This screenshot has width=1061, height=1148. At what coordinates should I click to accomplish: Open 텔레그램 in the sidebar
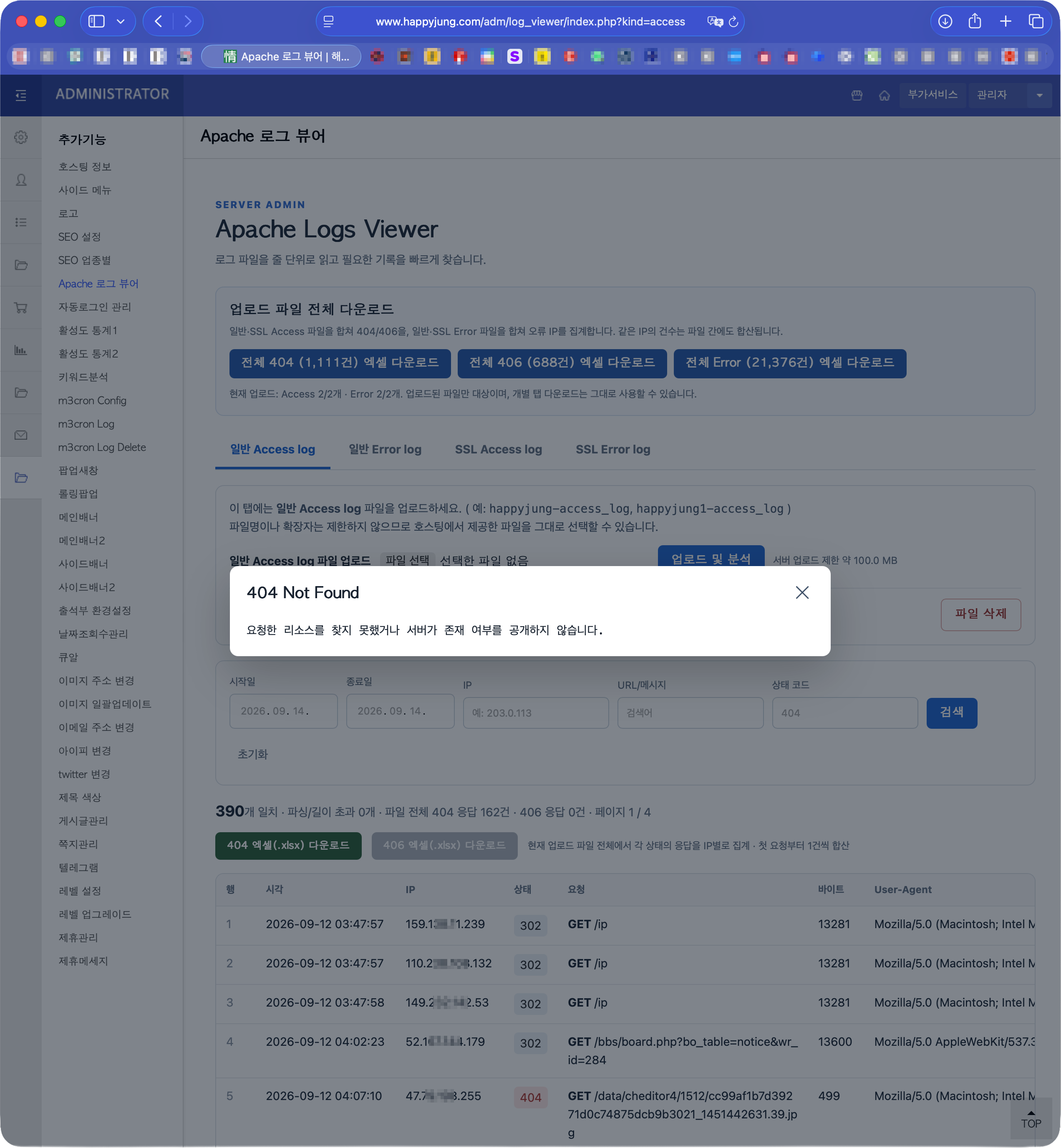tap(79, 867)
